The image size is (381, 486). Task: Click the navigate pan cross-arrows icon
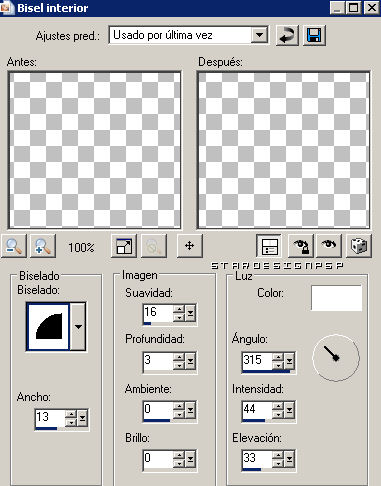189,246
